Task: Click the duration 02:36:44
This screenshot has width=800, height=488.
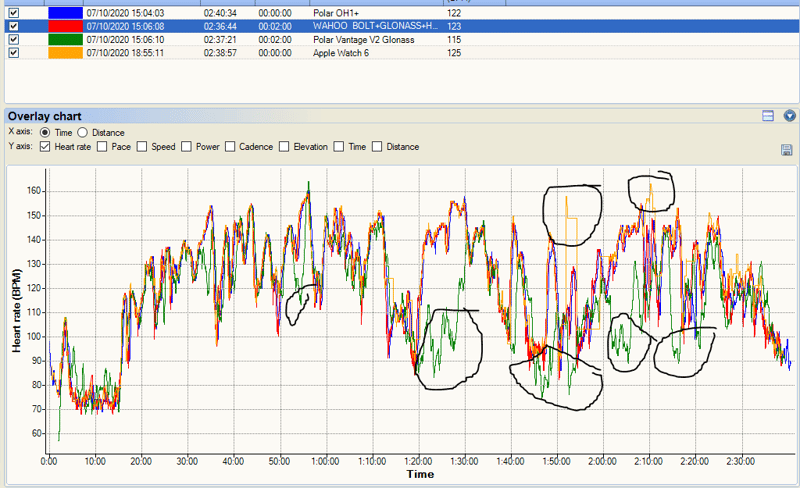Action: pos(220,27)
